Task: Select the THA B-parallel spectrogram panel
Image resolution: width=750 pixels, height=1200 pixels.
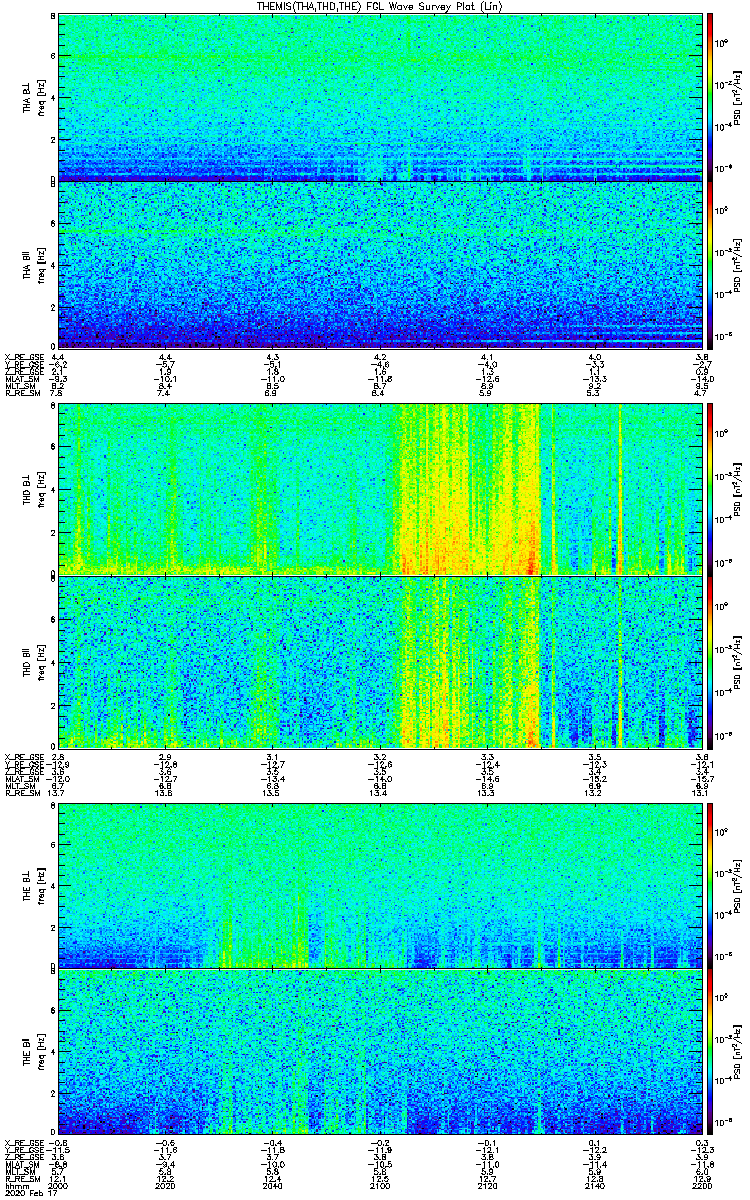Action: [x=380, y=265]
